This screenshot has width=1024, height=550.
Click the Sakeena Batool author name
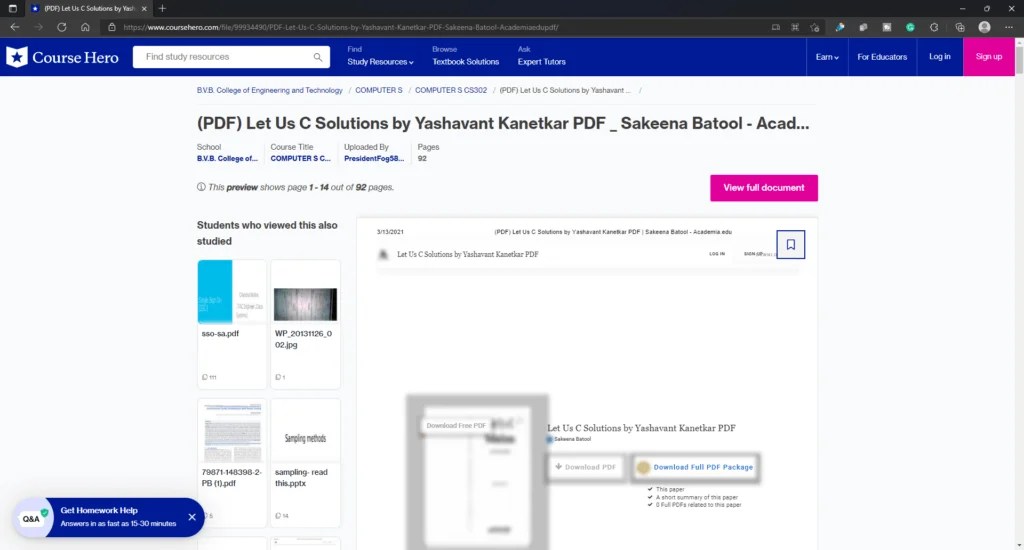(x=572, y=439)
